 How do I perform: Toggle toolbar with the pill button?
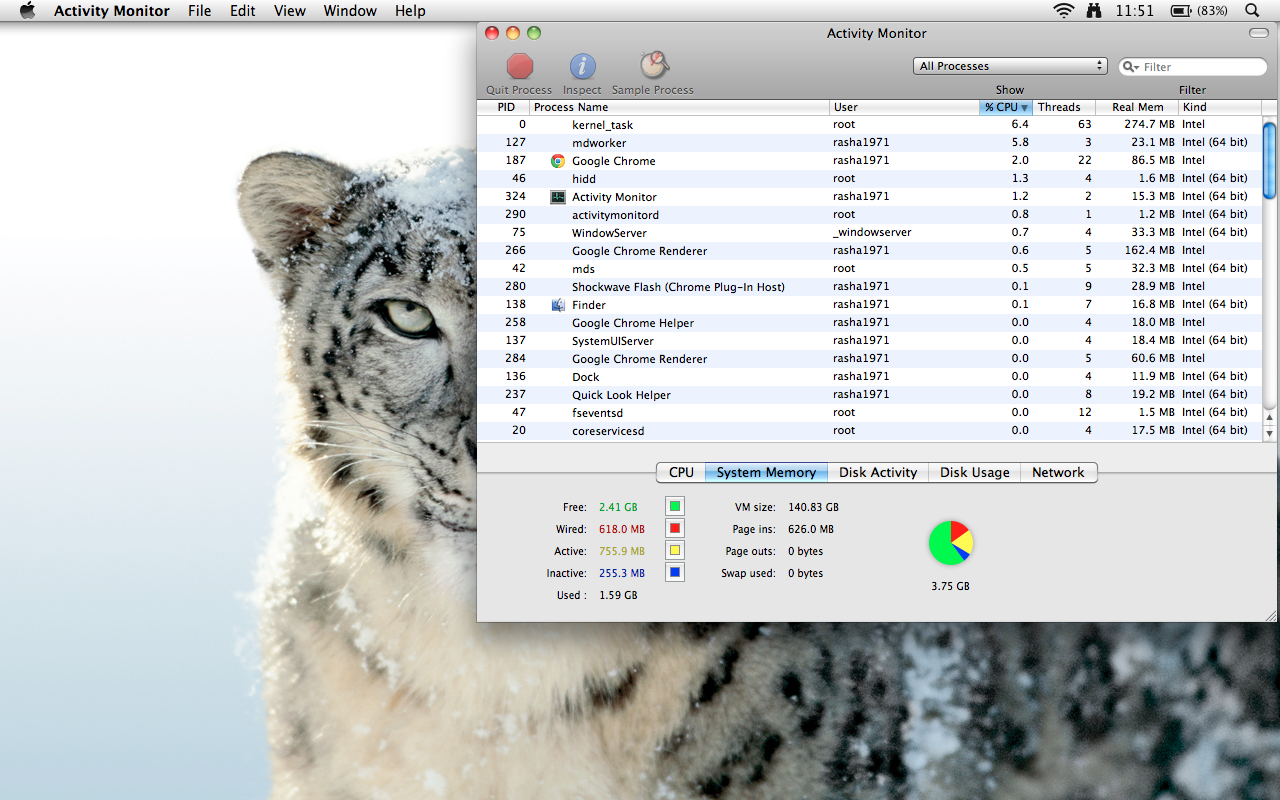coord(1258,33)
